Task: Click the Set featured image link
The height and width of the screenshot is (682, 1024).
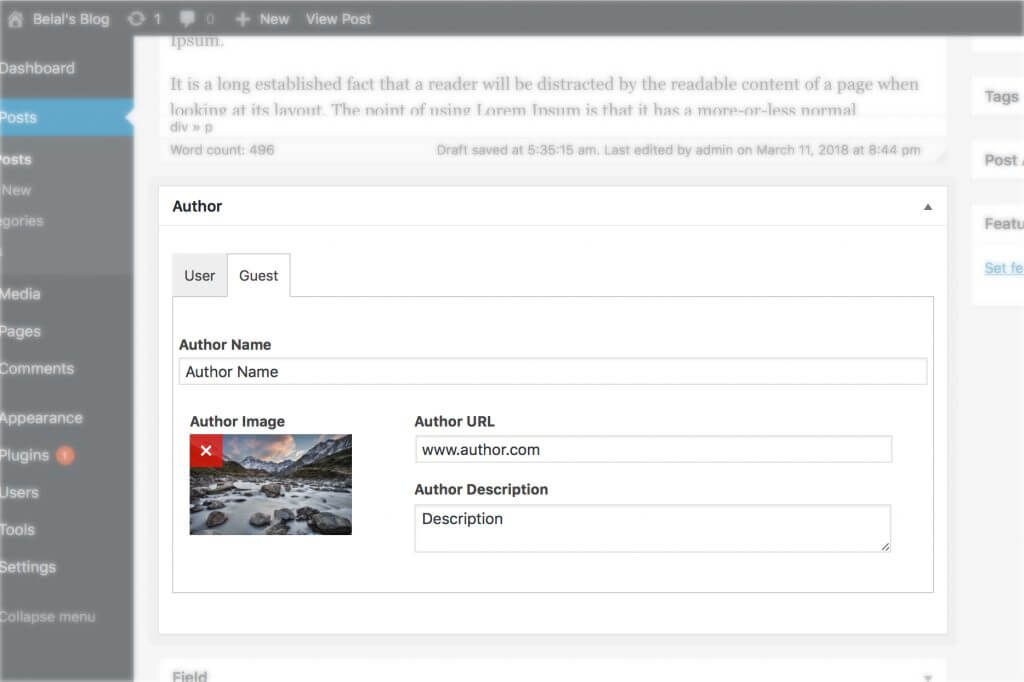Action: (x=1003, y=268)
